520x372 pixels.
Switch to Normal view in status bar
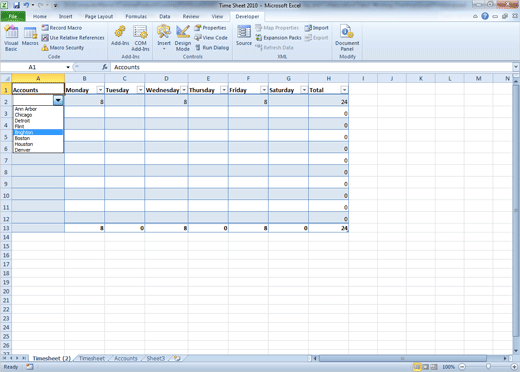point(417,367)
